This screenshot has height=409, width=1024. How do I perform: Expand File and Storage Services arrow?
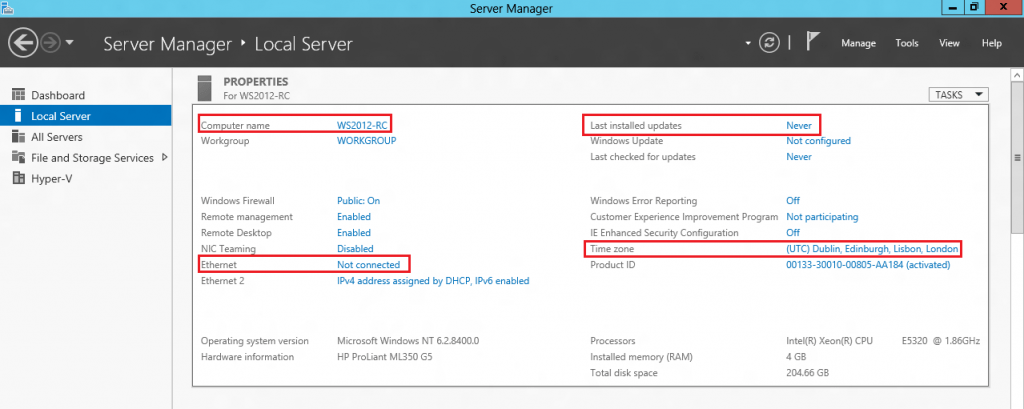pos(164,158)
